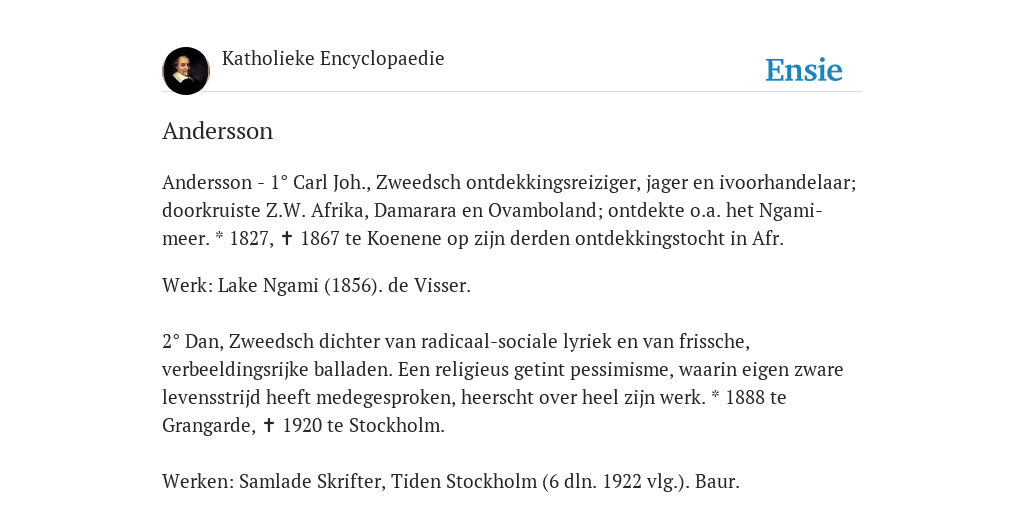This screenshot has width=1024, height=512.
Task: Click the asterisk before 1888
Action: pos(715,394)
